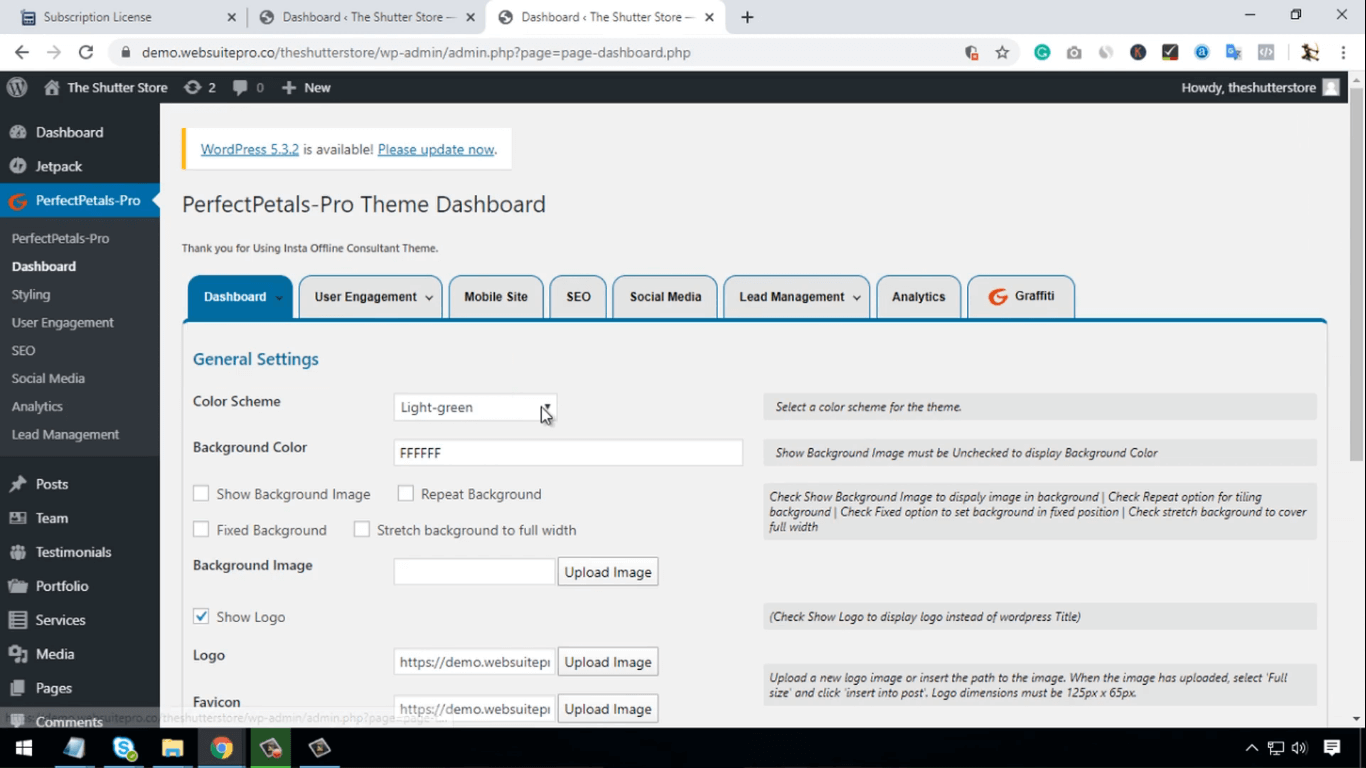This screenshot has width=1366, height=768.
Task: Click the Pages icon in sidebar
Action: (17, 688)
